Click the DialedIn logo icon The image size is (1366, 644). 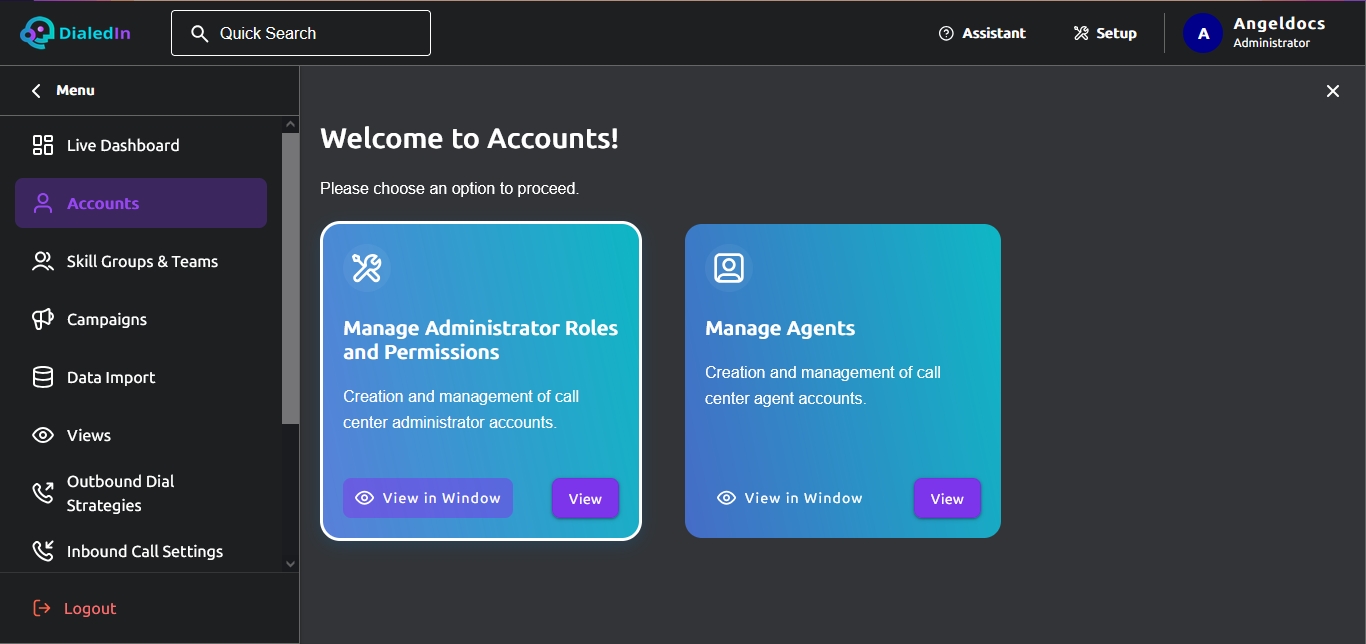point(37,33)
